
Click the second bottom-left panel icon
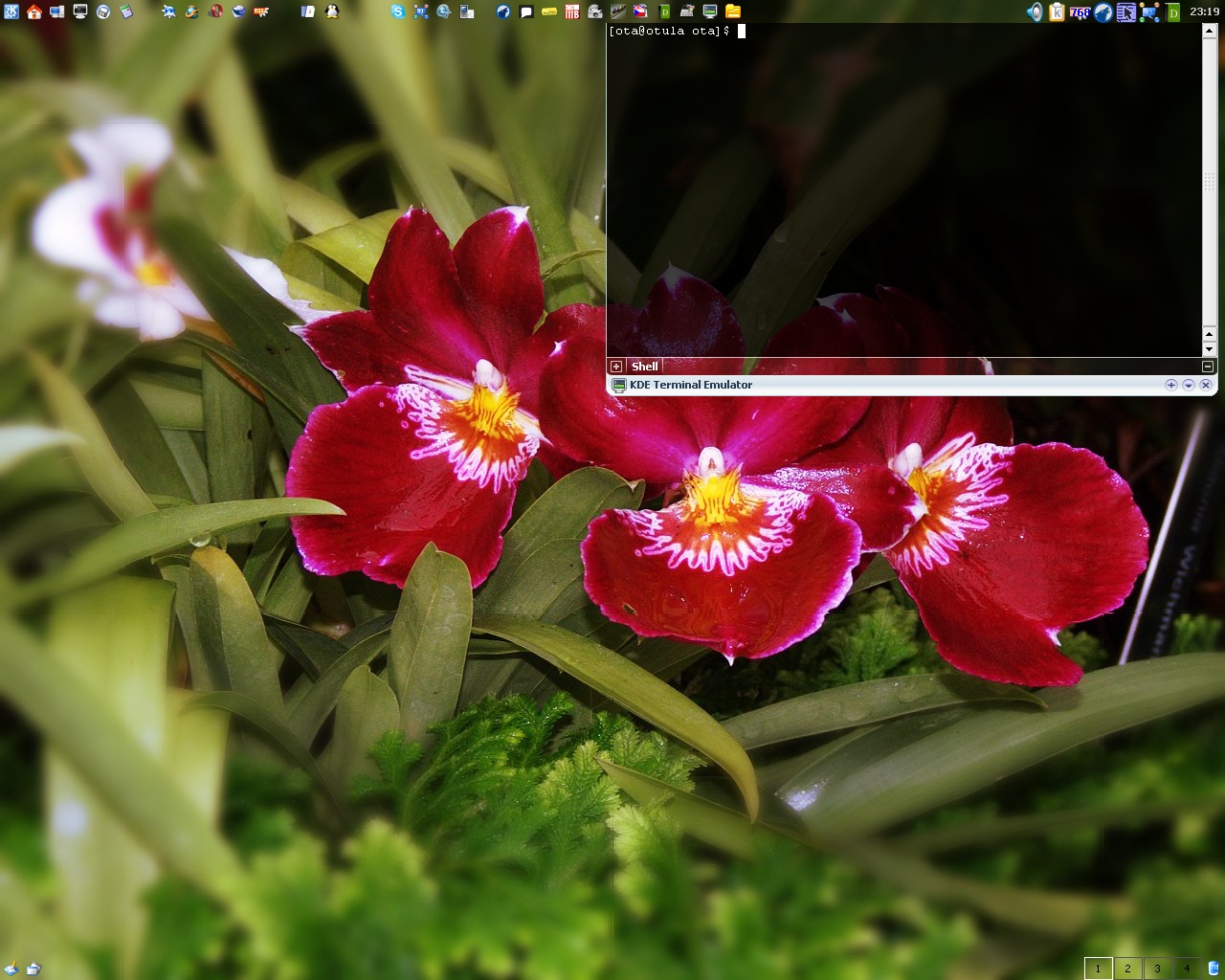click(x=33, y=969)
